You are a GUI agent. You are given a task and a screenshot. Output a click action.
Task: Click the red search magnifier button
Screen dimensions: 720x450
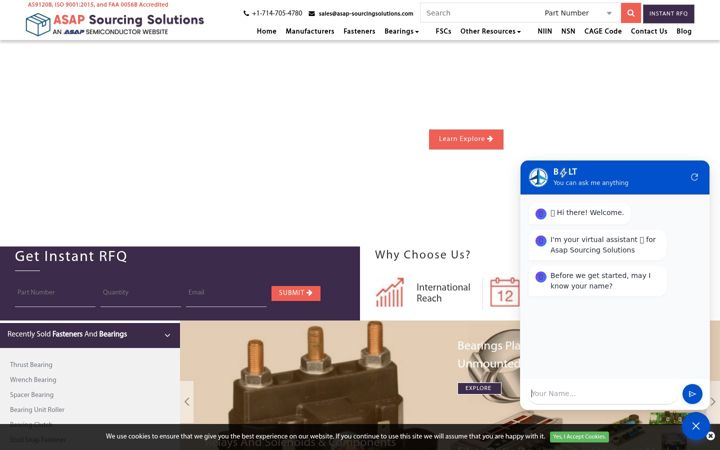pos(631,13)
